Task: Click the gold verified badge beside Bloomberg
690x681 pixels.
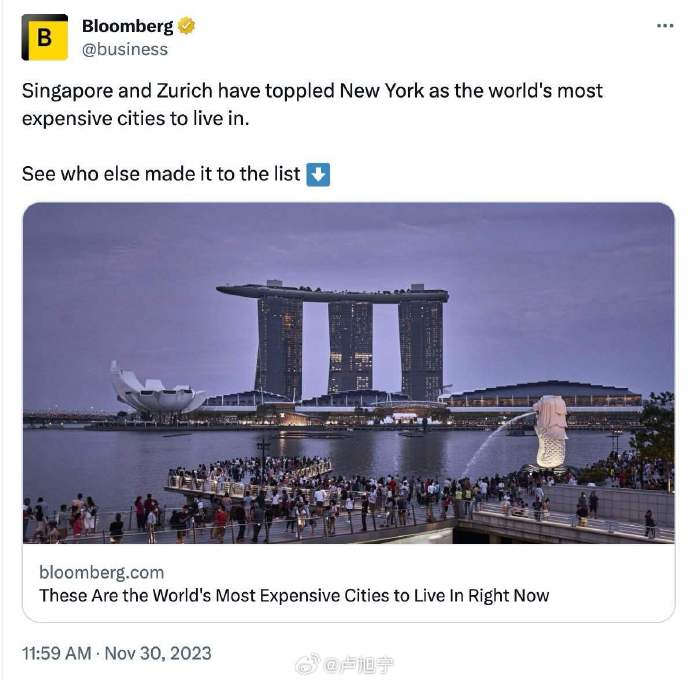Action: coord(186,26)
